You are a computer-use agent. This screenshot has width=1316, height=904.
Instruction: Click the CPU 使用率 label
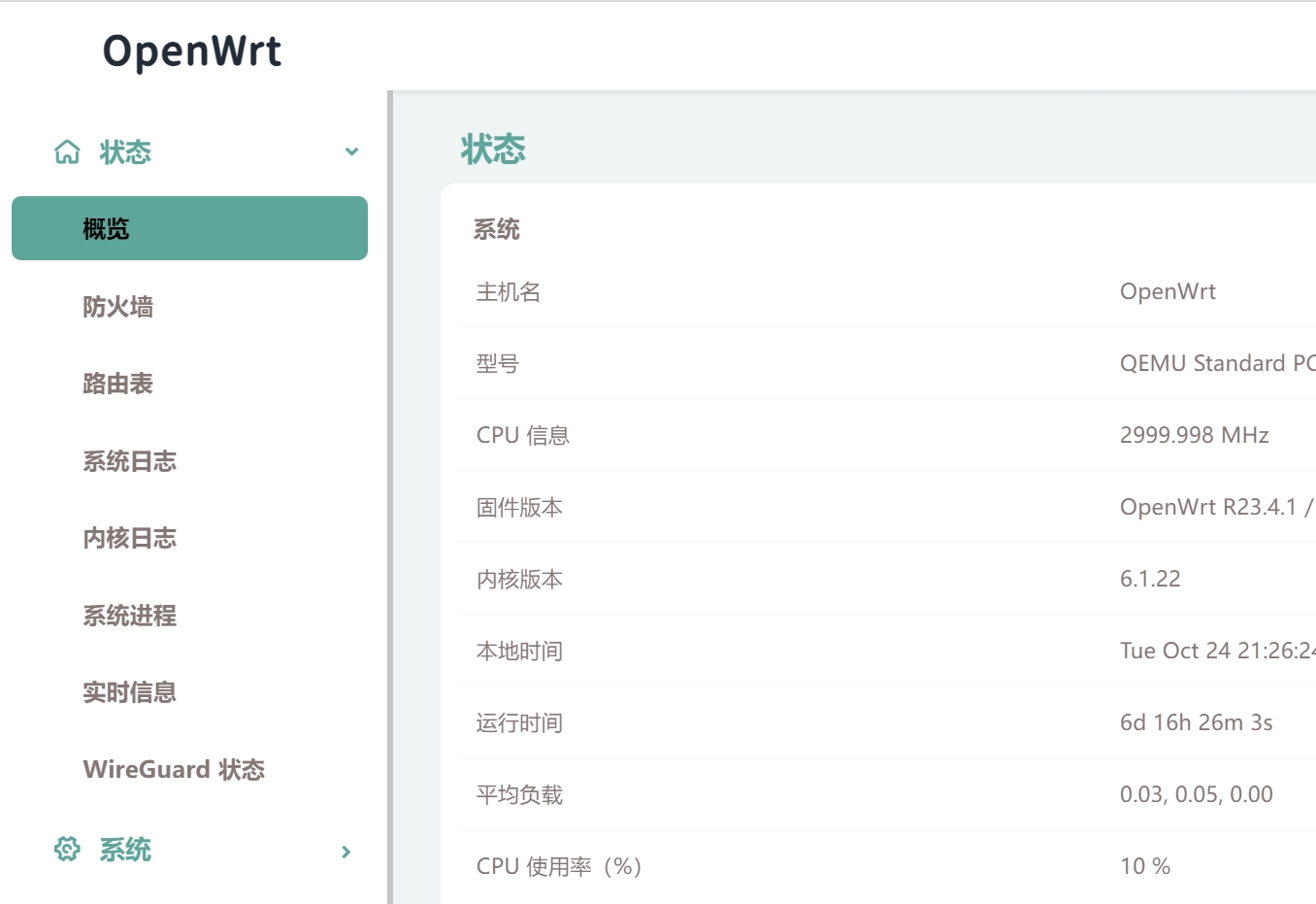click(x=559, y=866)
